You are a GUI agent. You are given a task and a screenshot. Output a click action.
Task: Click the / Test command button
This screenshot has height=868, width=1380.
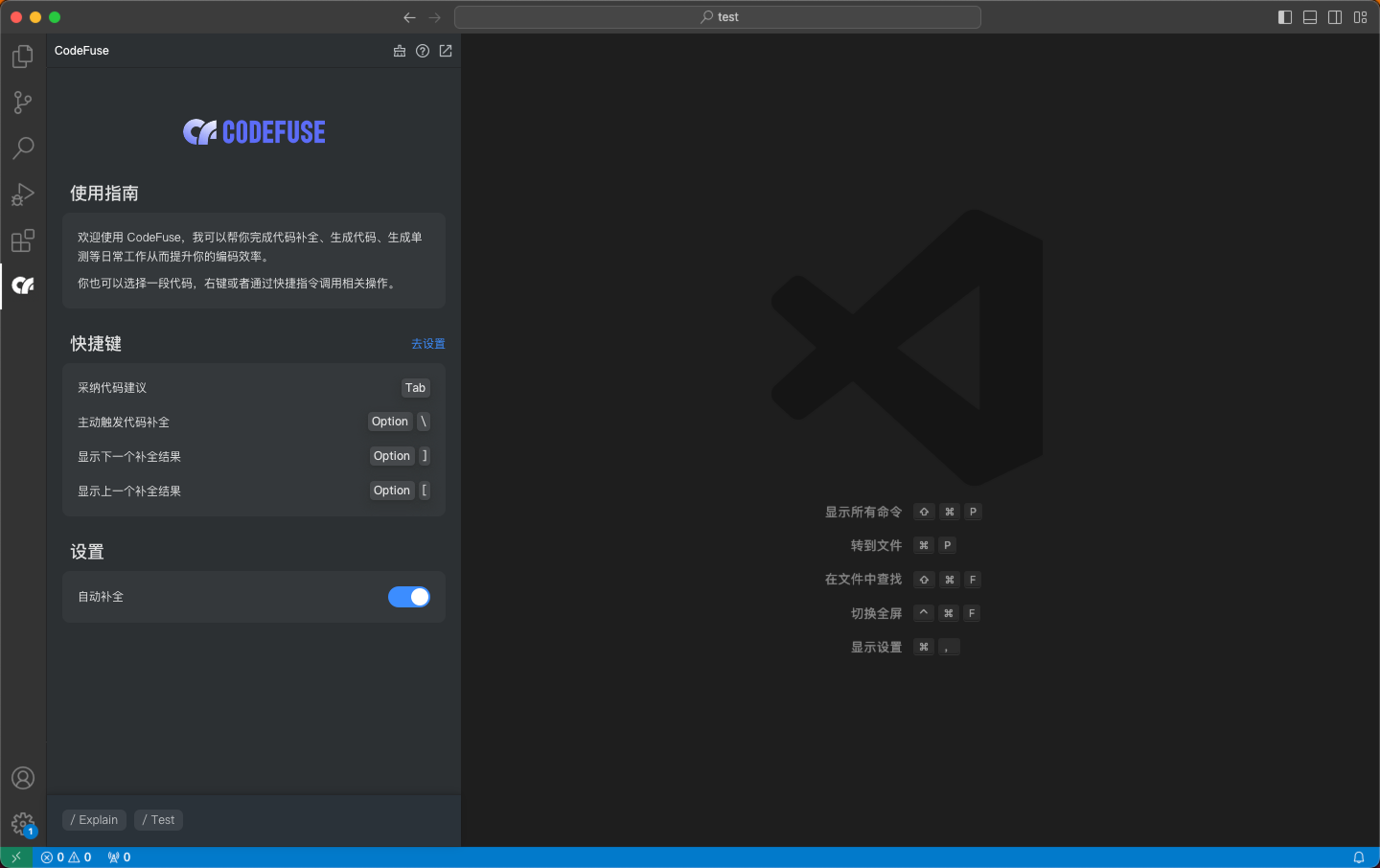point(158,820)
